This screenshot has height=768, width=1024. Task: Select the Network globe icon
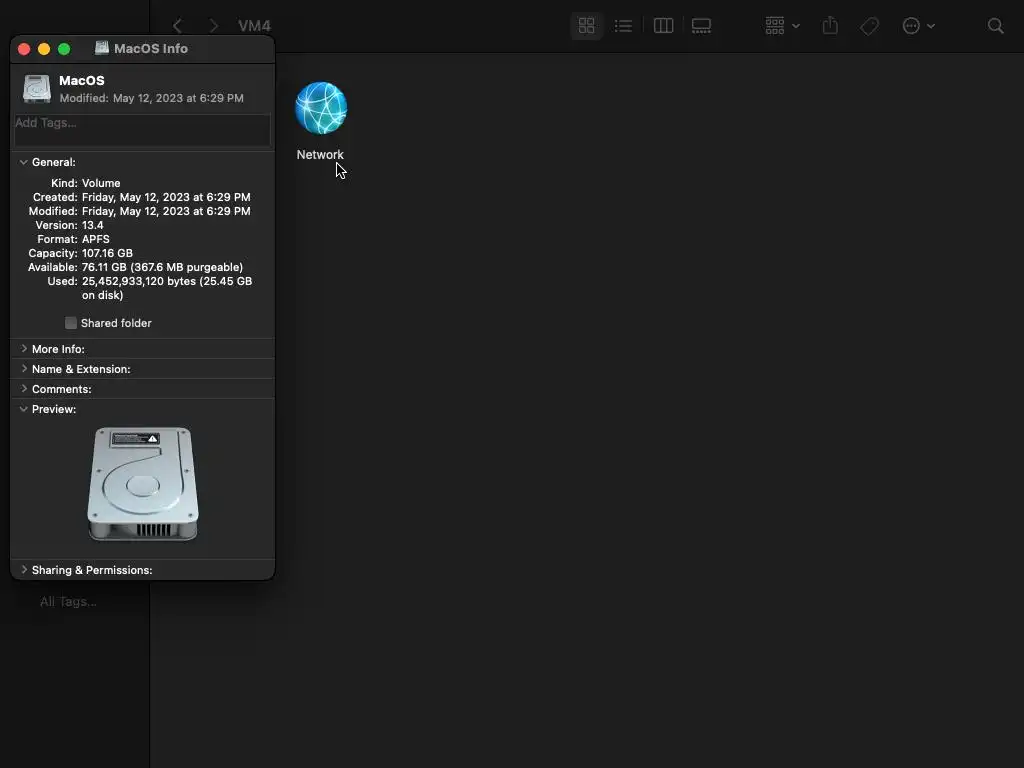(x=321, y=108)
